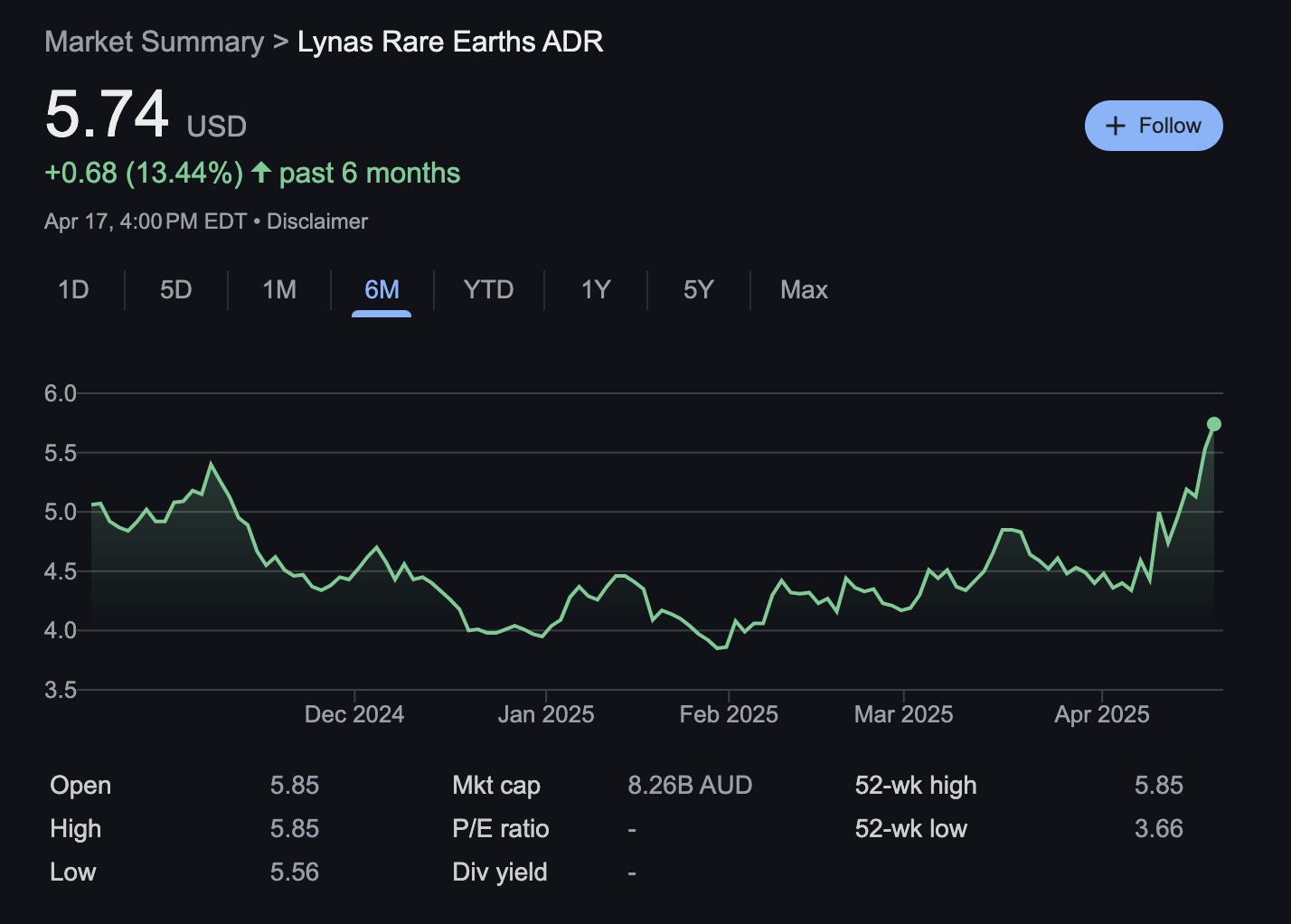Viewport: 1291px width, 924px height.
Task: Click the 5.74 current price
Action: coord(107,114)
